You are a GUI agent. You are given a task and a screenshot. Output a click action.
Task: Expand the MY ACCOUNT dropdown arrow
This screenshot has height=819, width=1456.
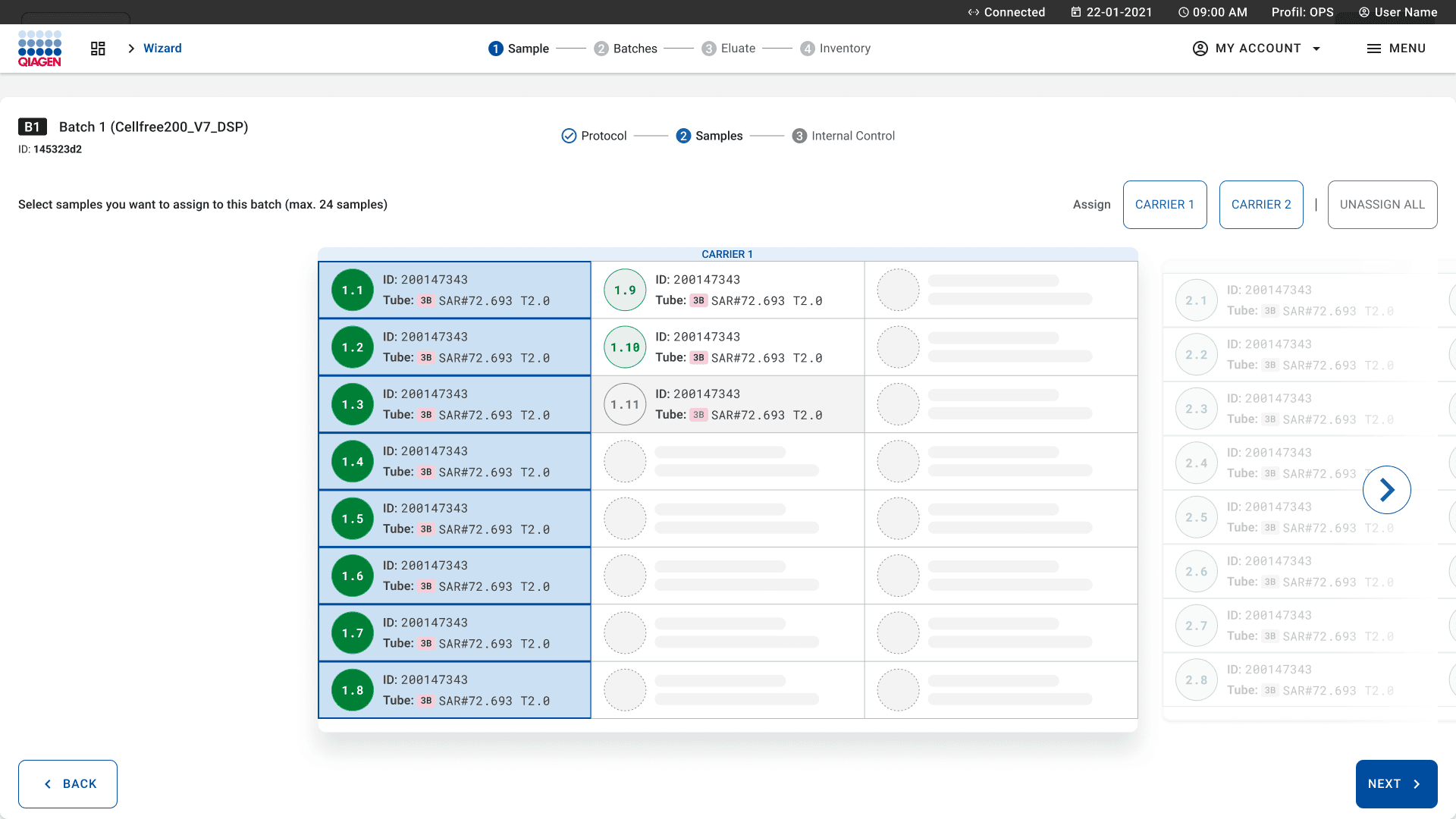click(x=1316, y=49)
